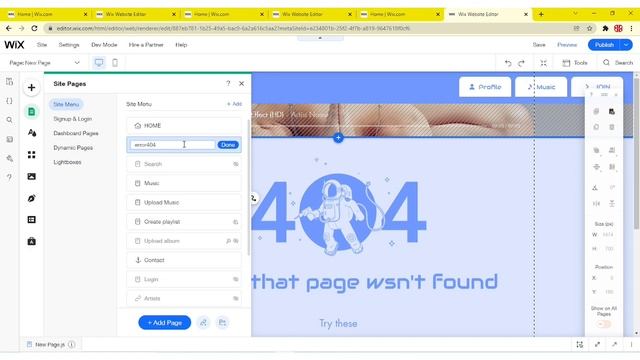Open the Blog pen icon in sidebar
The height and width of the screenshot is (360, 640).
point(31,198)
